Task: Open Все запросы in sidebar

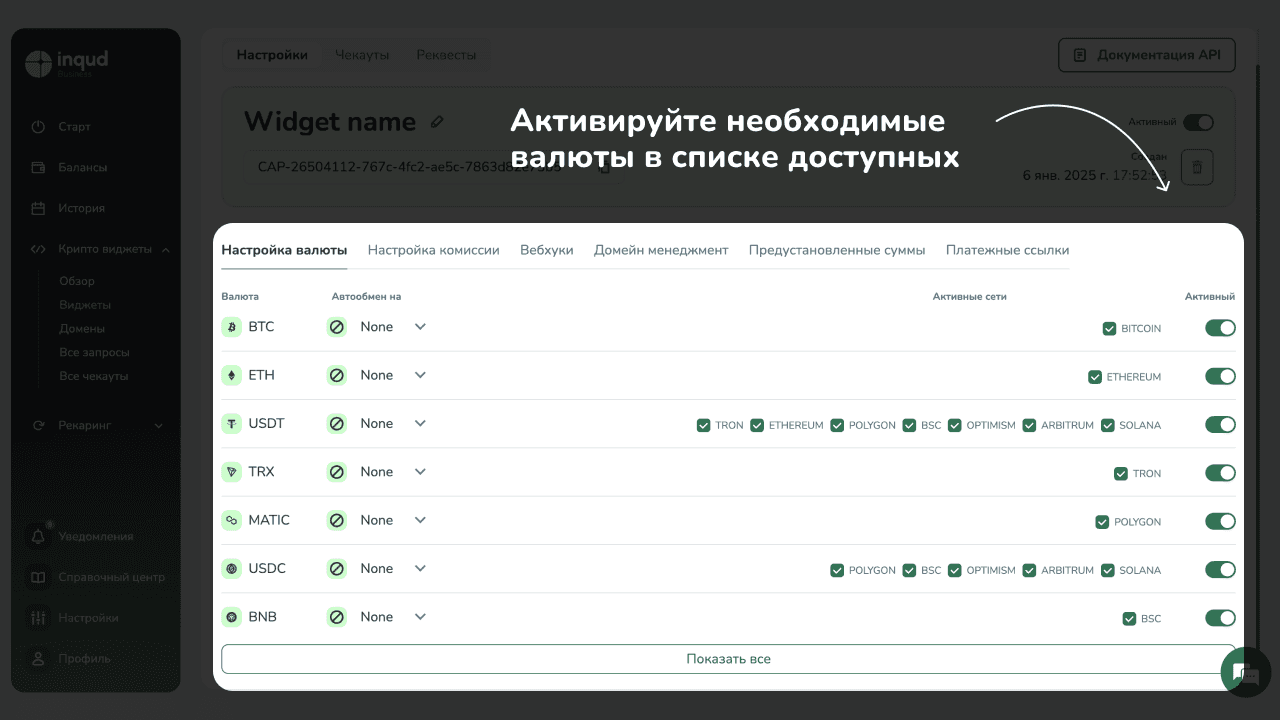Action: [x=94, y=353]
